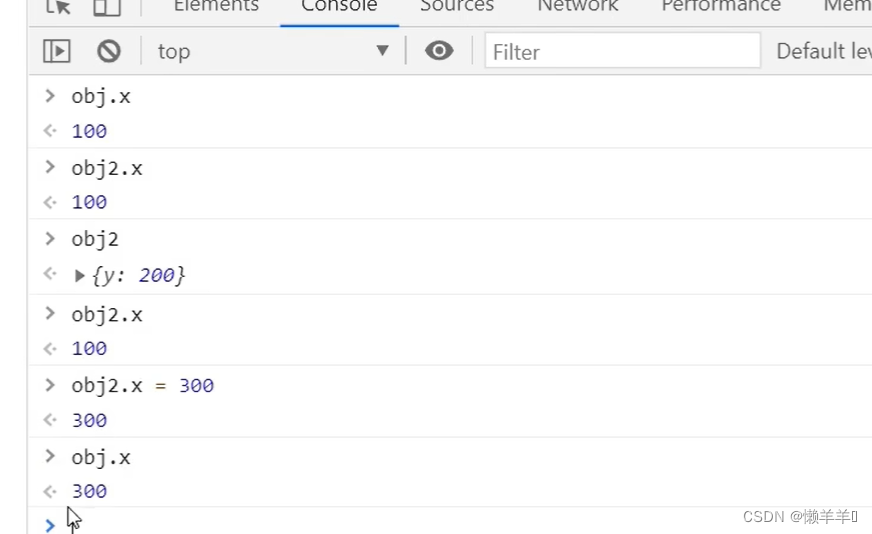Click the first 'obj.x' command entry
This screenshot has width=872, height=534.
point(101,97)
